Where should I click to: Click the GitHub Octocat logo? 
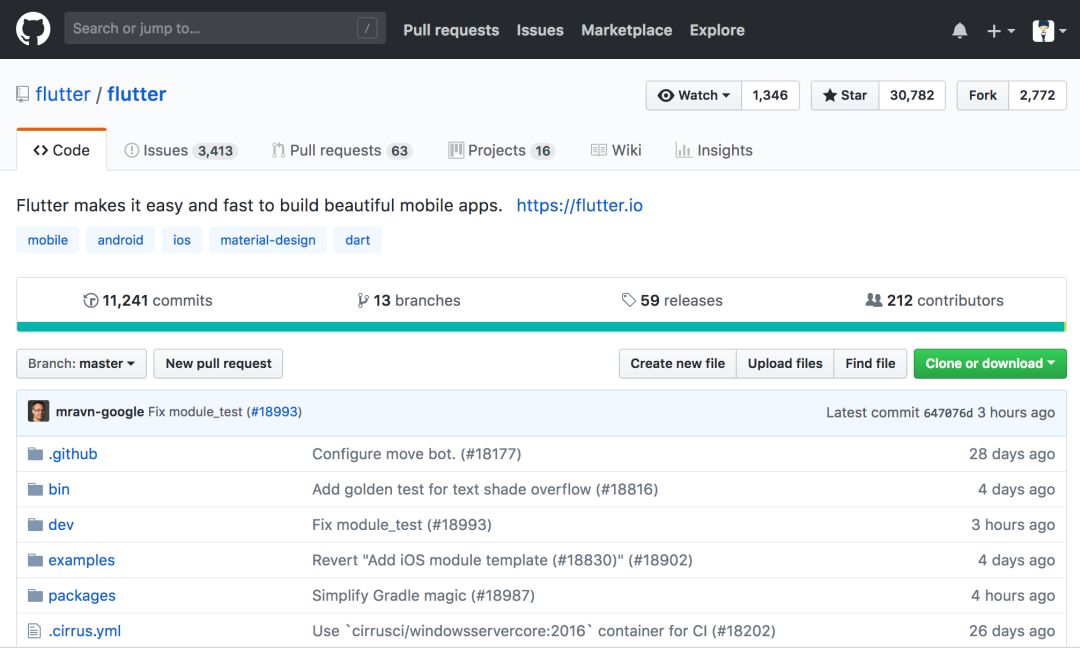[33, 29]
